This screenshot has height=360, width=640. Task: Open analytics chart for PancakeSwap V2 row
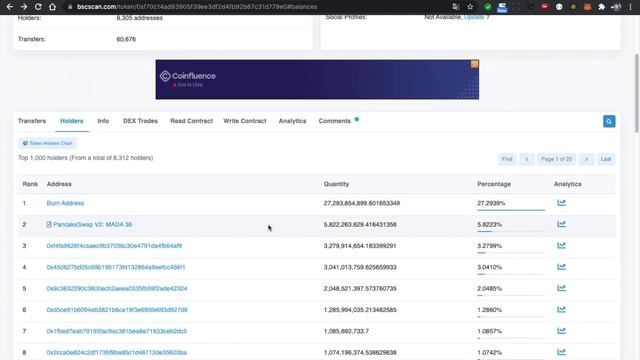pos(562,224)
